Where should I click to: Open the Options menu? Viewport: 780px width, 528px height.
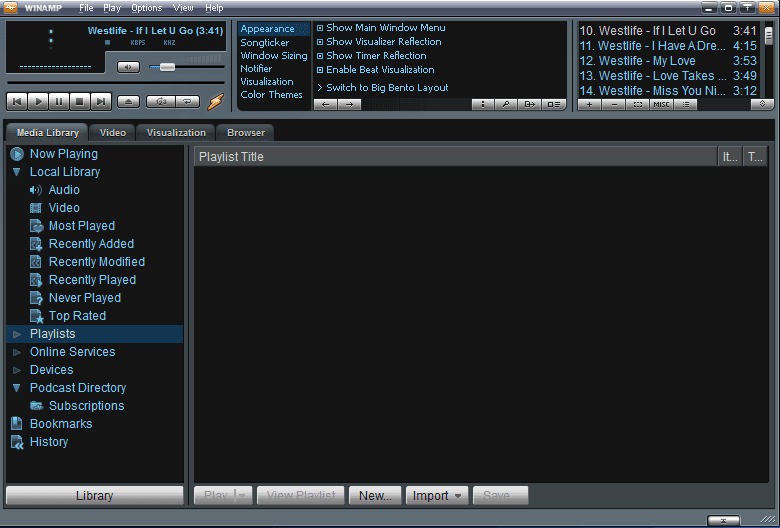tap(147, 8)
